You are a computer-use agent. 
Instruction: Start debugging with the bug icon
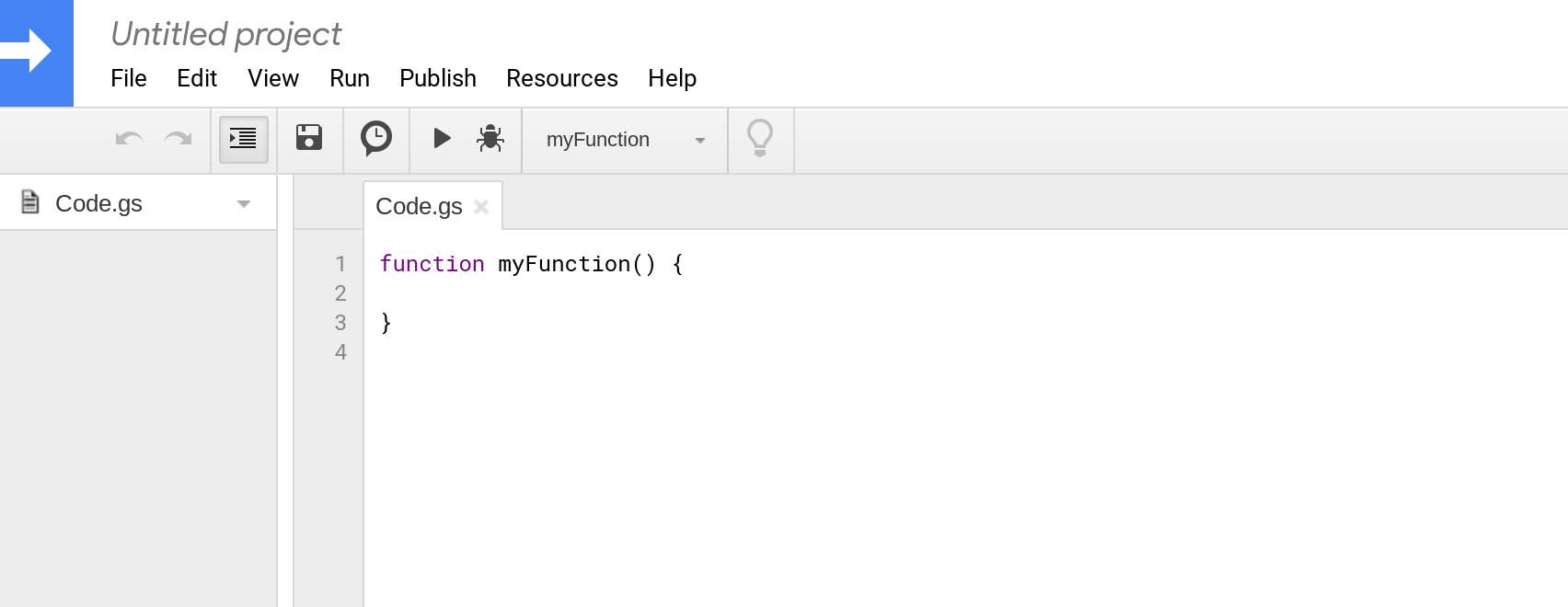click(490, 138)
